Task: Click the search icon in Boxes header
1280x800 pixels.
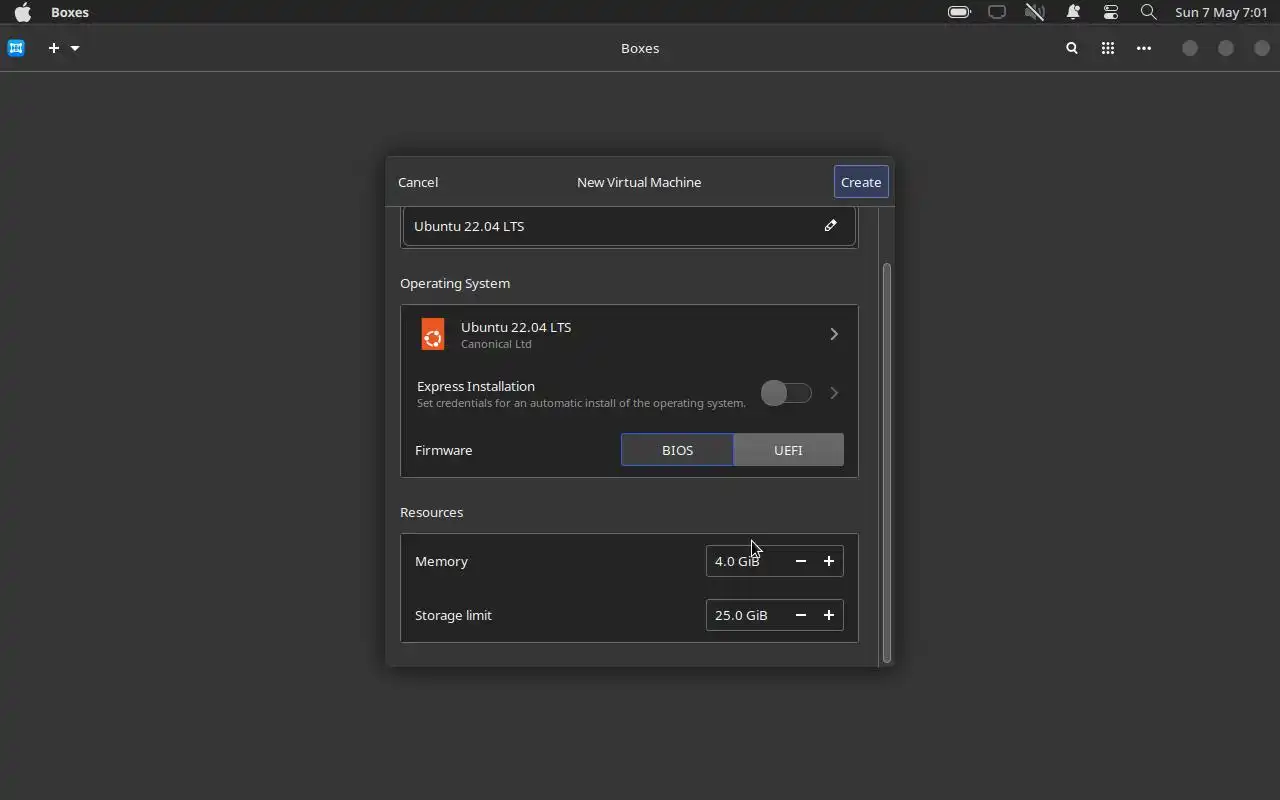Action: point(1072,48)
